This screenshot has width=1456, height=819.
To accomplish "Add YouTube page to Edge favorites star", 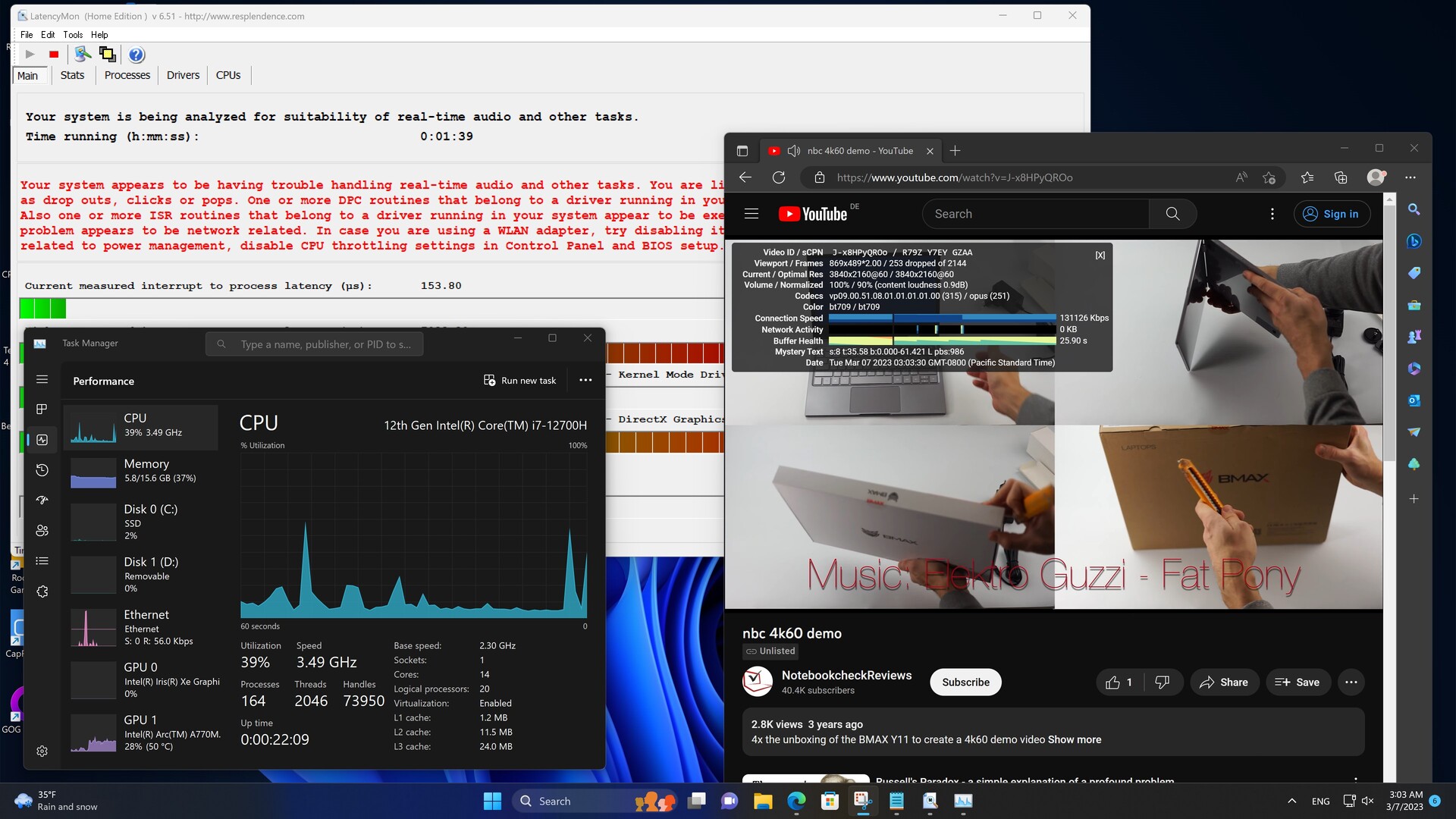I will click(1269, 177).
